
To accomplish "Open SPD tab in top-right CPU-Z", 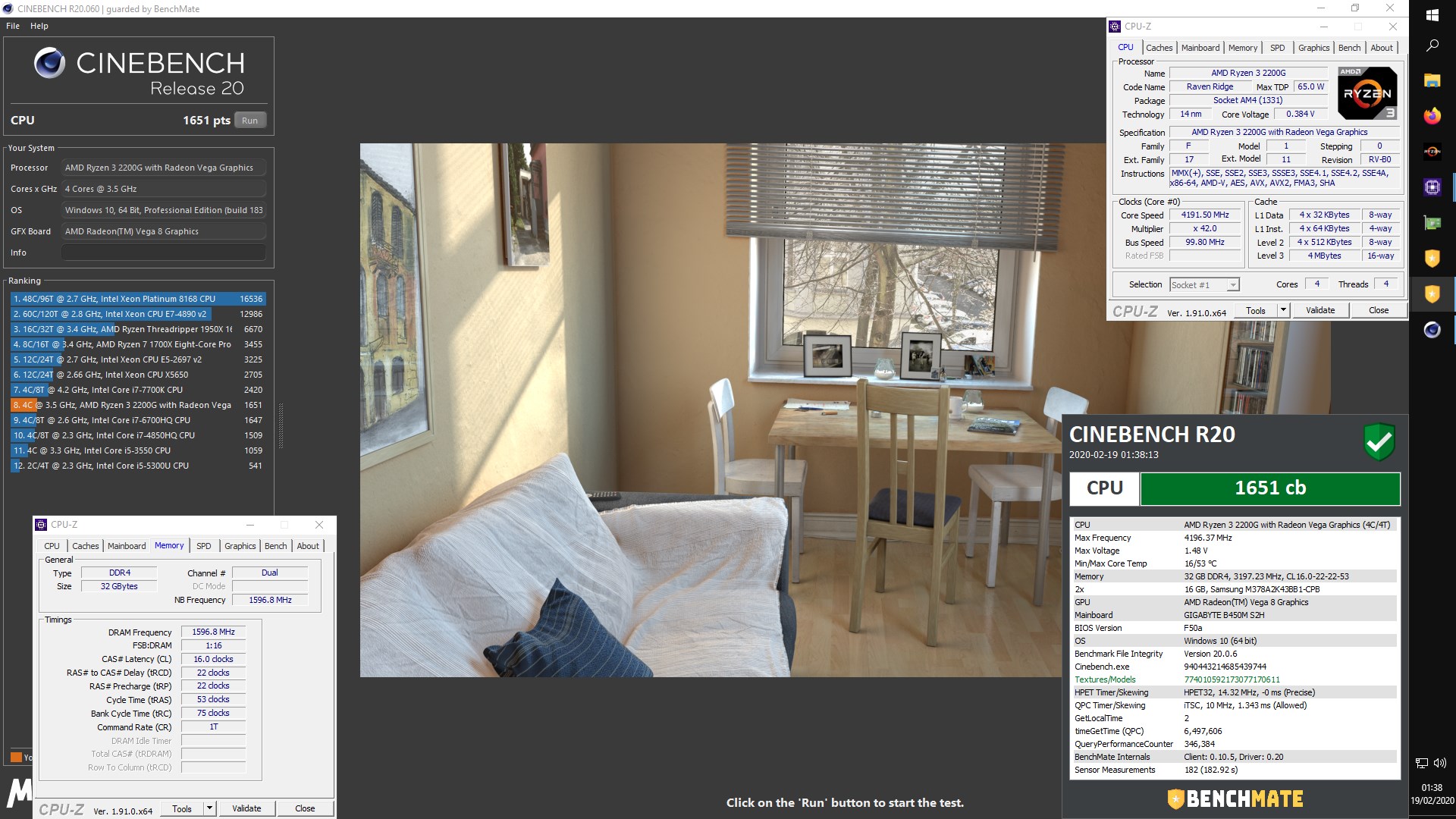I will pos(1278,48).
